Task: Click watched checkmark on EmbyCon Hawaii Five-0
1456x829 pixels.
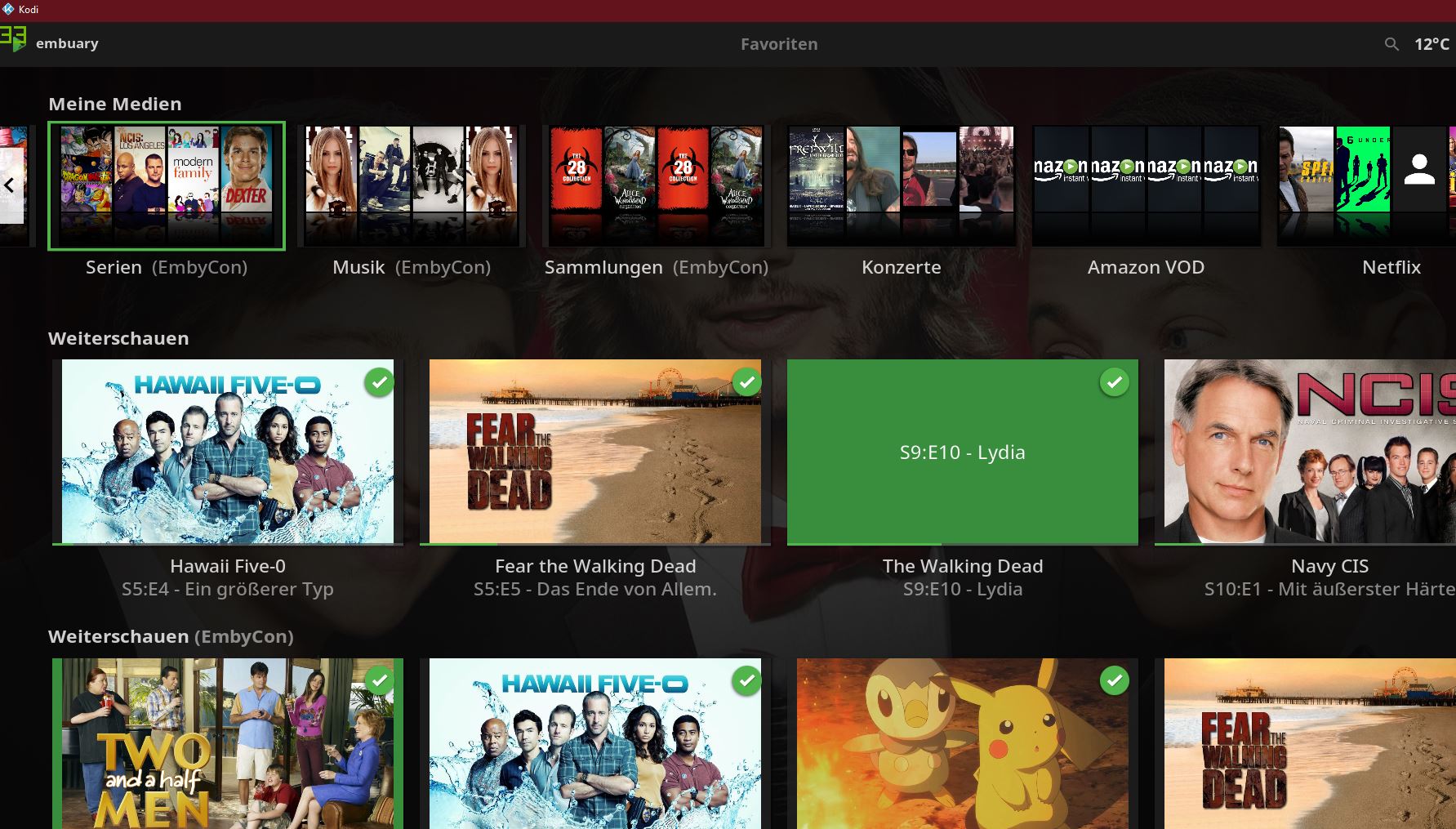Action: coord(746,680)
